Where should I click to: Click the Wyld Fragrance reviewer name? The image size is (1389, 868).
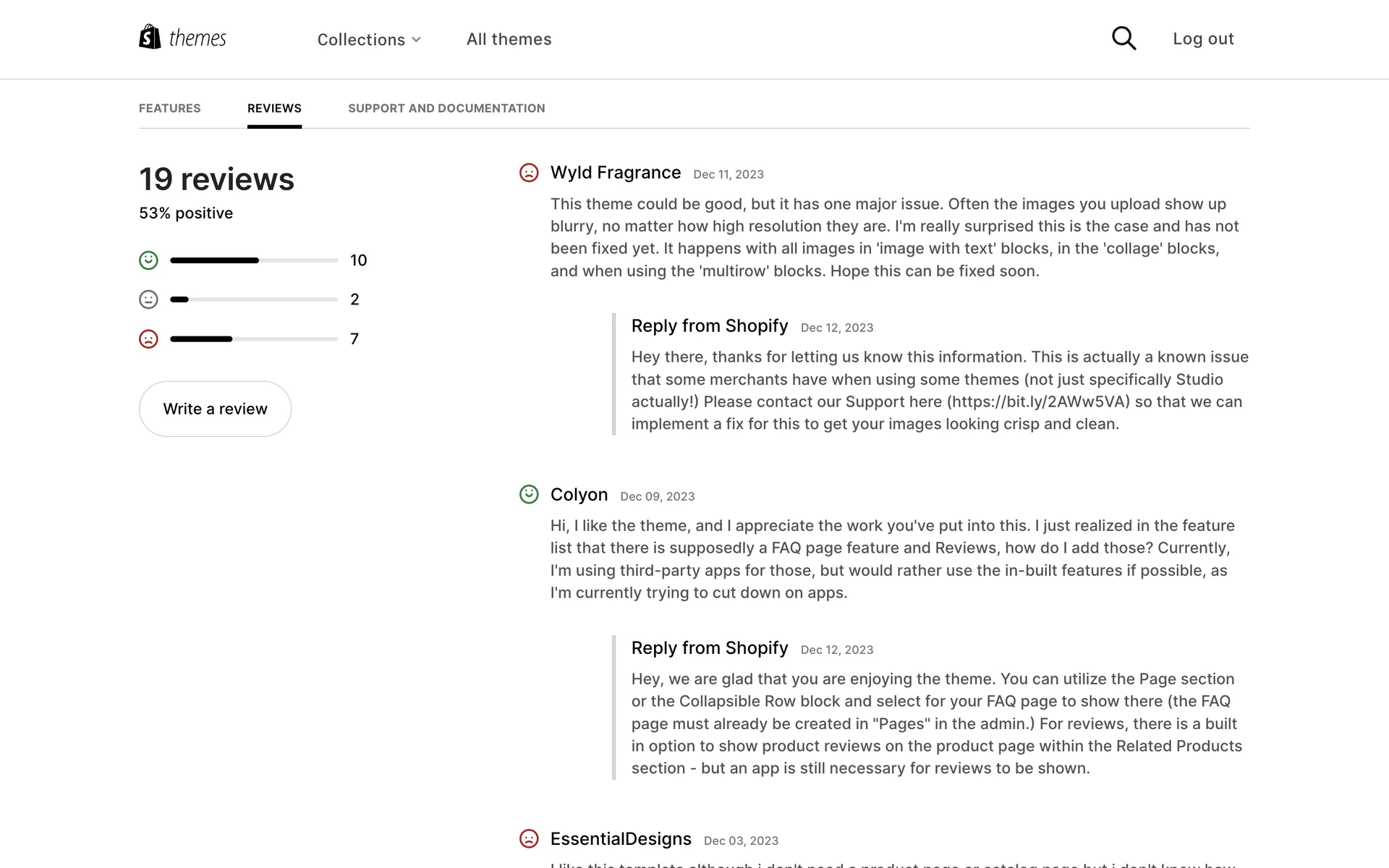coord(615,173)
